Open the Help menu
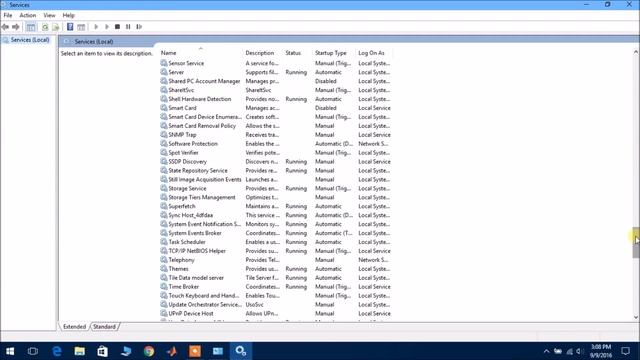Image resolution: width=640 pixels, height=360 pixels. (69, 15)
